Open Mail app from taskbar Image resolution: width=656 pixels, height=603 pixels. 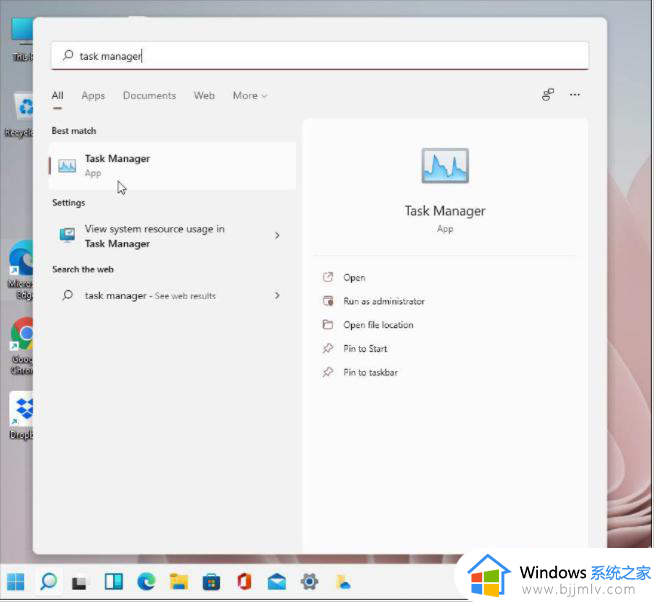pyautogui.click(x=277, y=582)
